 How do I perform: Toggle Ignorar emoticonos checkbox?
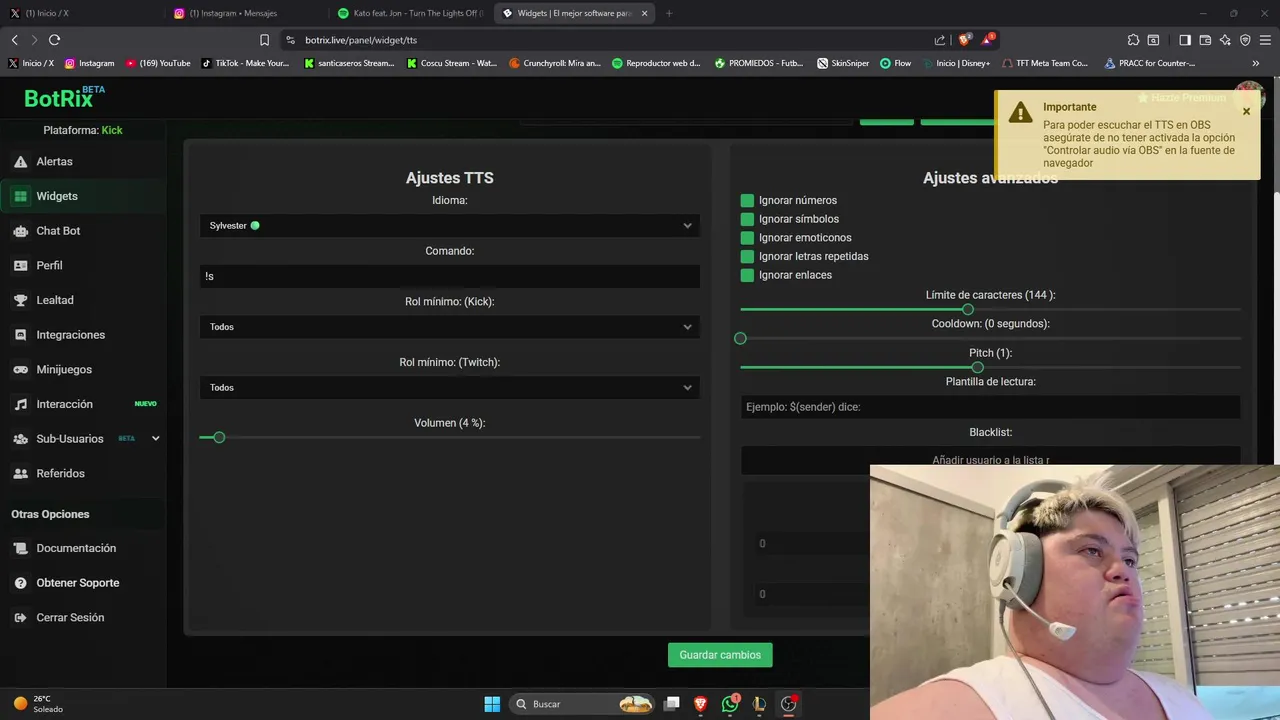[x=747, y=238]
